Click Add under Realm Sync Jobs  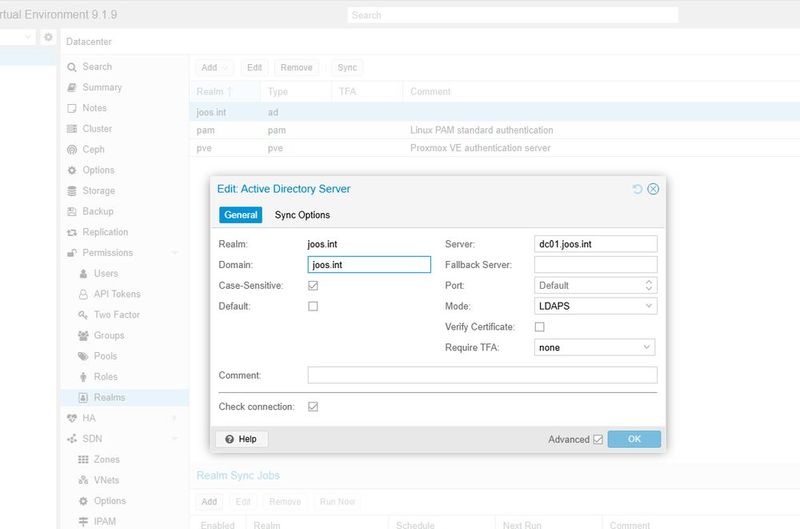point(209,502)
